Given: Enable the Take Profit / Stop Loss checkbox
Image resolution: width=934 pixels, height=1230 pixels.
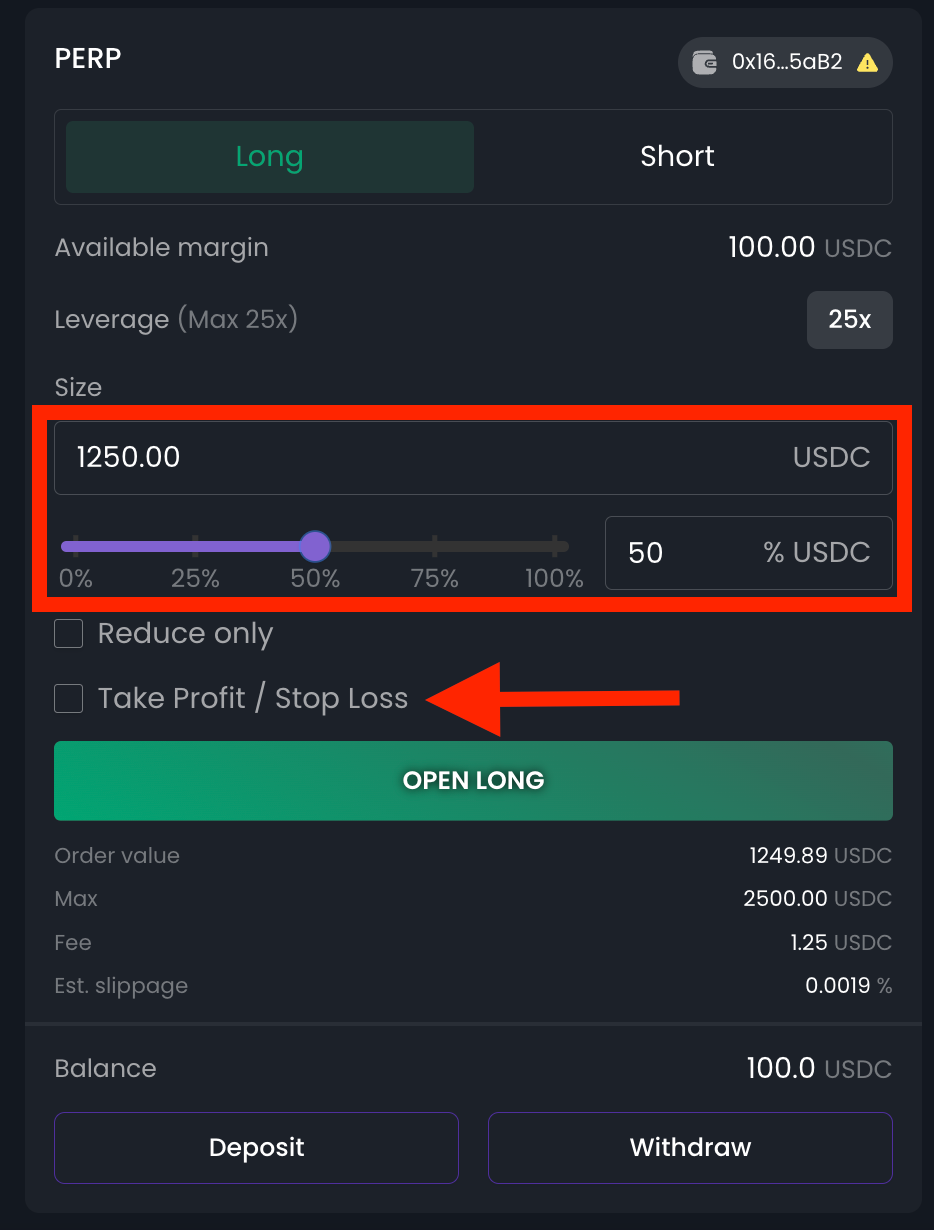Looking at the screenshot, I should [x=68, y=698].
